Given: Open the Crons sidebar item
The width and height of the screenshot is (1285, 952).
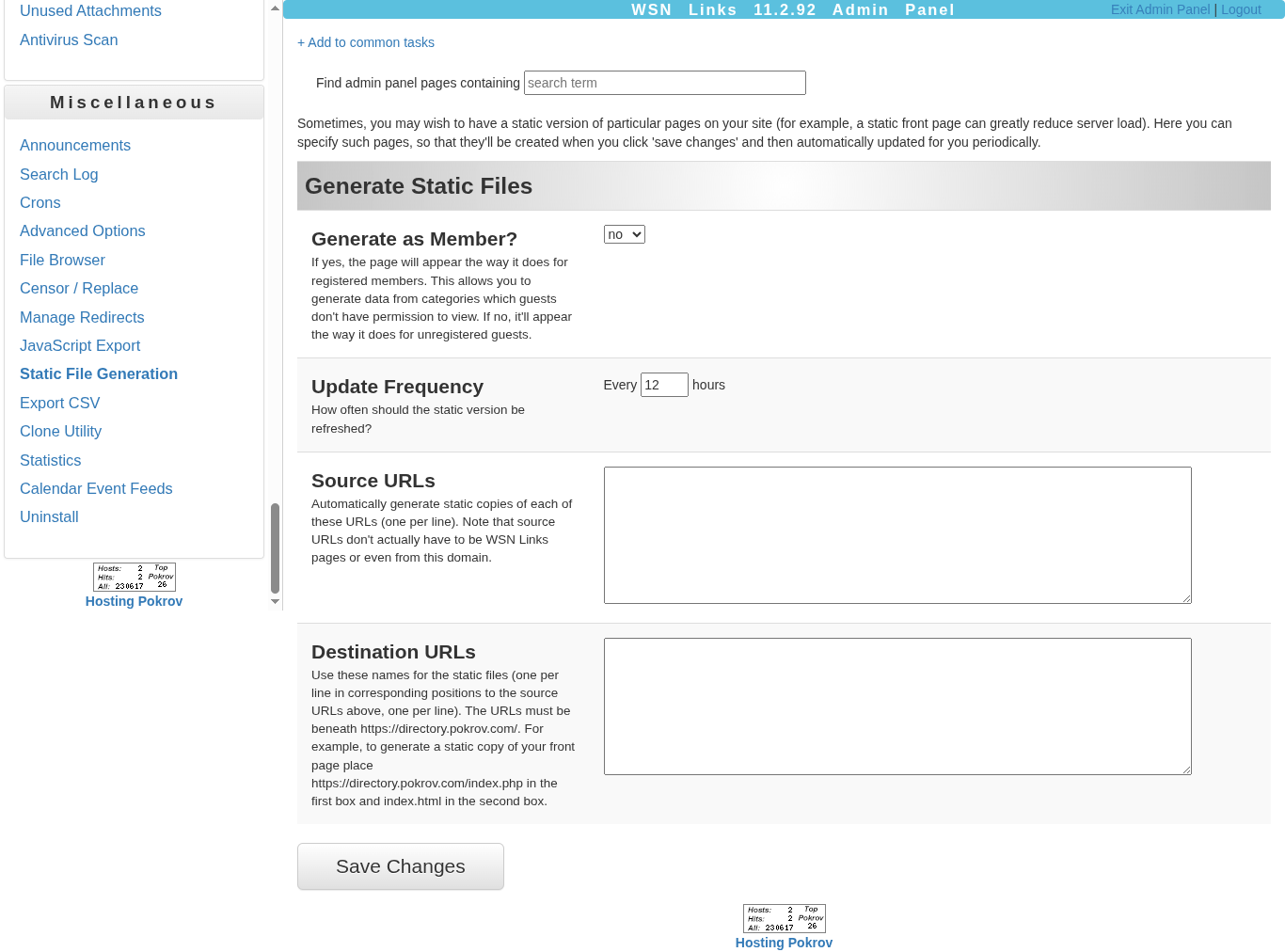Looking at the screenshot, I should tap(40, 202).
